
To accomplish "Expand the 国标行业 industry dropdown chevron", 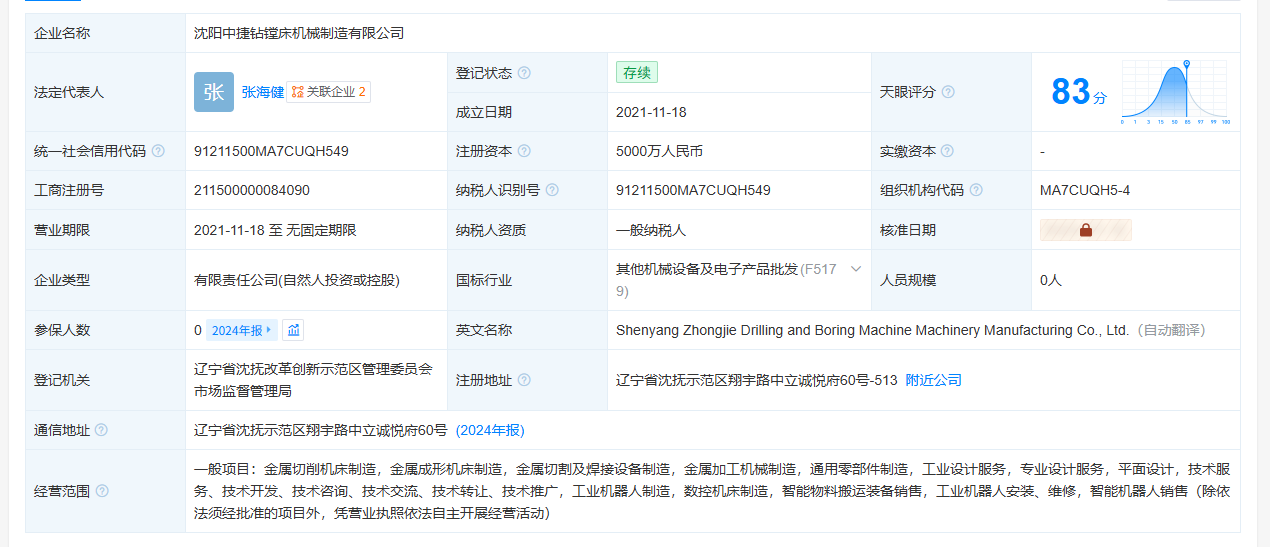I will coord(855,269).
